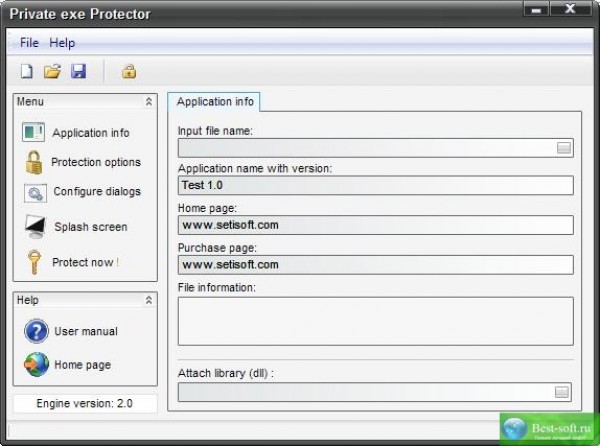Click the New project toolbar icon
Viewport: 600px width, 446px height.
pyautogui.click(x=26, y=71)
